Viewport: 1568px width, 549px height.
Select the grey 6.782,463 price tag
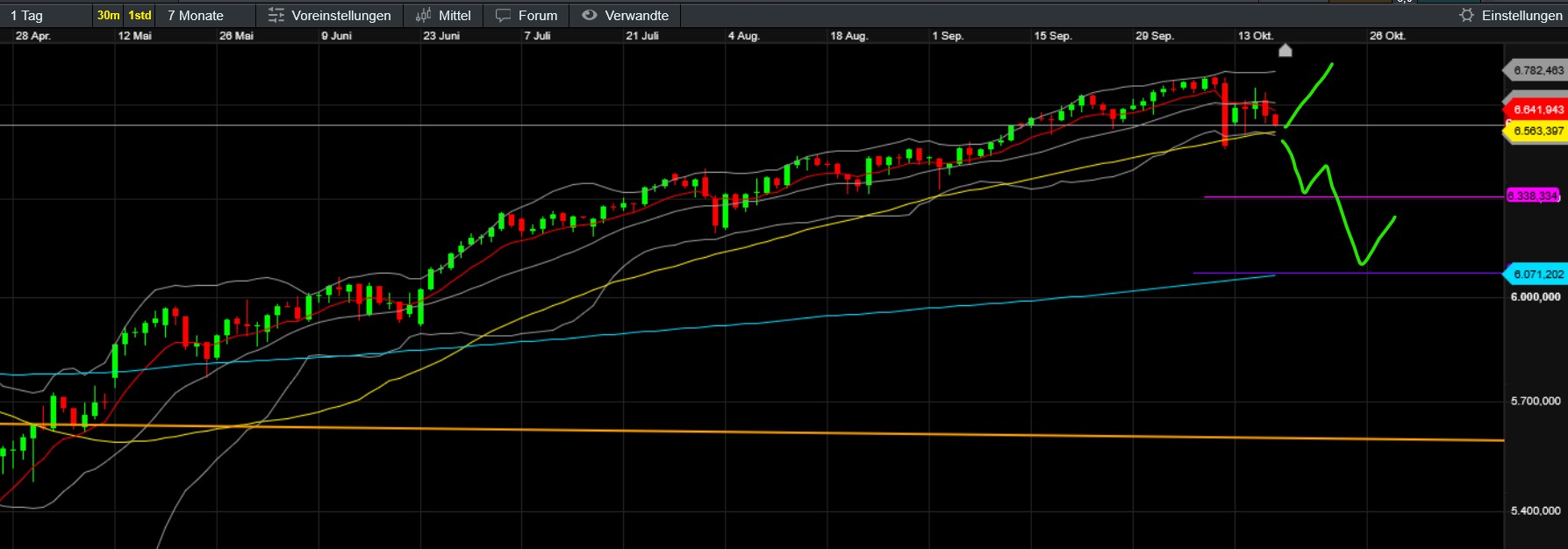tap(1535, 70)
